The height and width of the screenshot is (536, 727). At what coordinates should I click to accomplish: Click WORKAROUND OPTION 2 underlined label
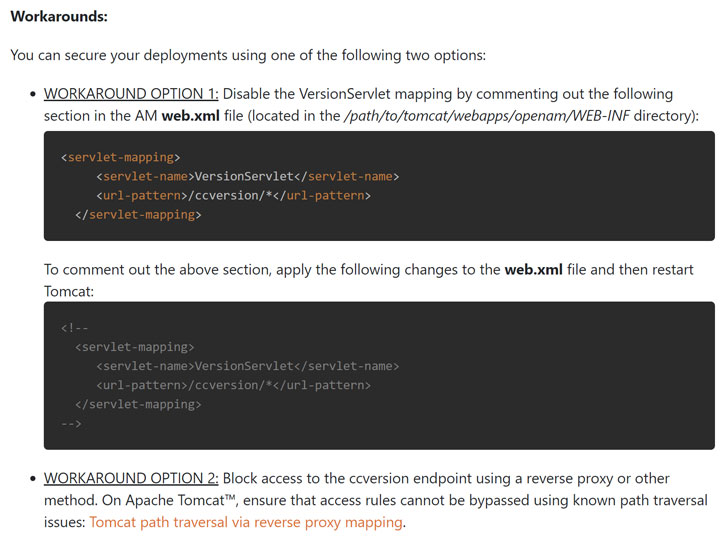click(x=131, y=478)
